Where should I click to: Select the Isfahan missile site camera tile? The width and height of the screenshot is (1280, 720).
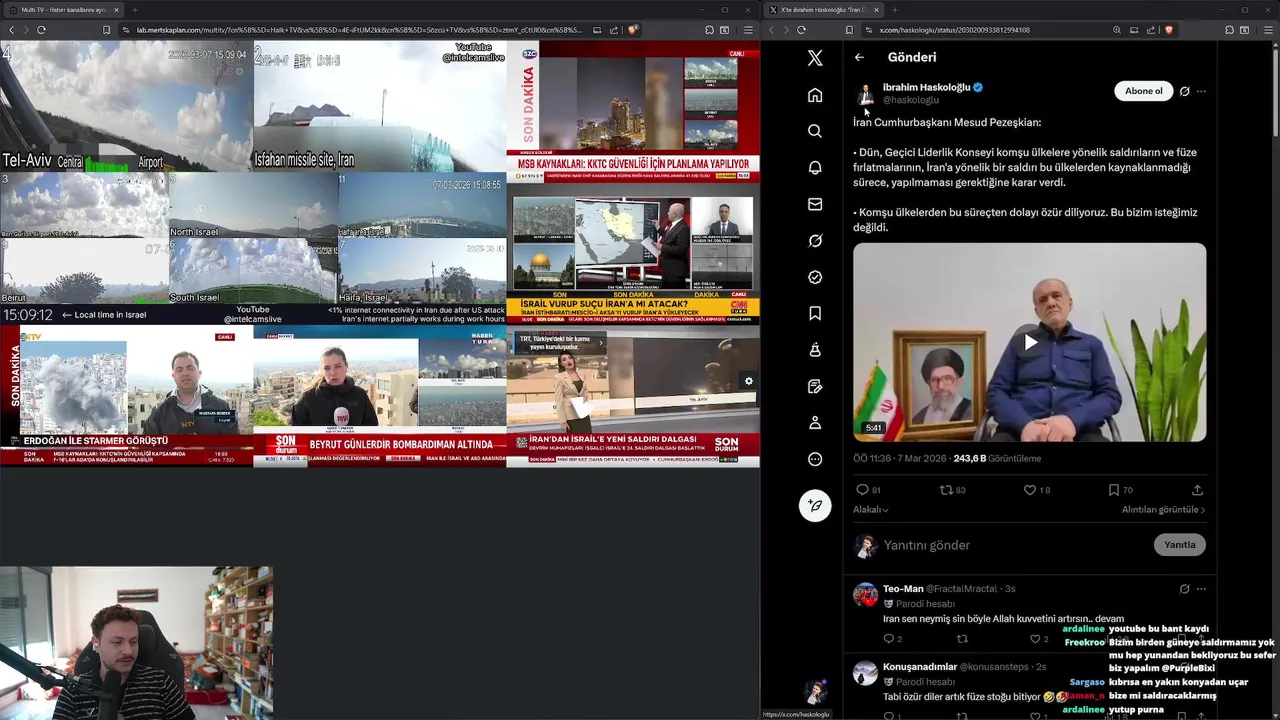click(x=379, y=106)
